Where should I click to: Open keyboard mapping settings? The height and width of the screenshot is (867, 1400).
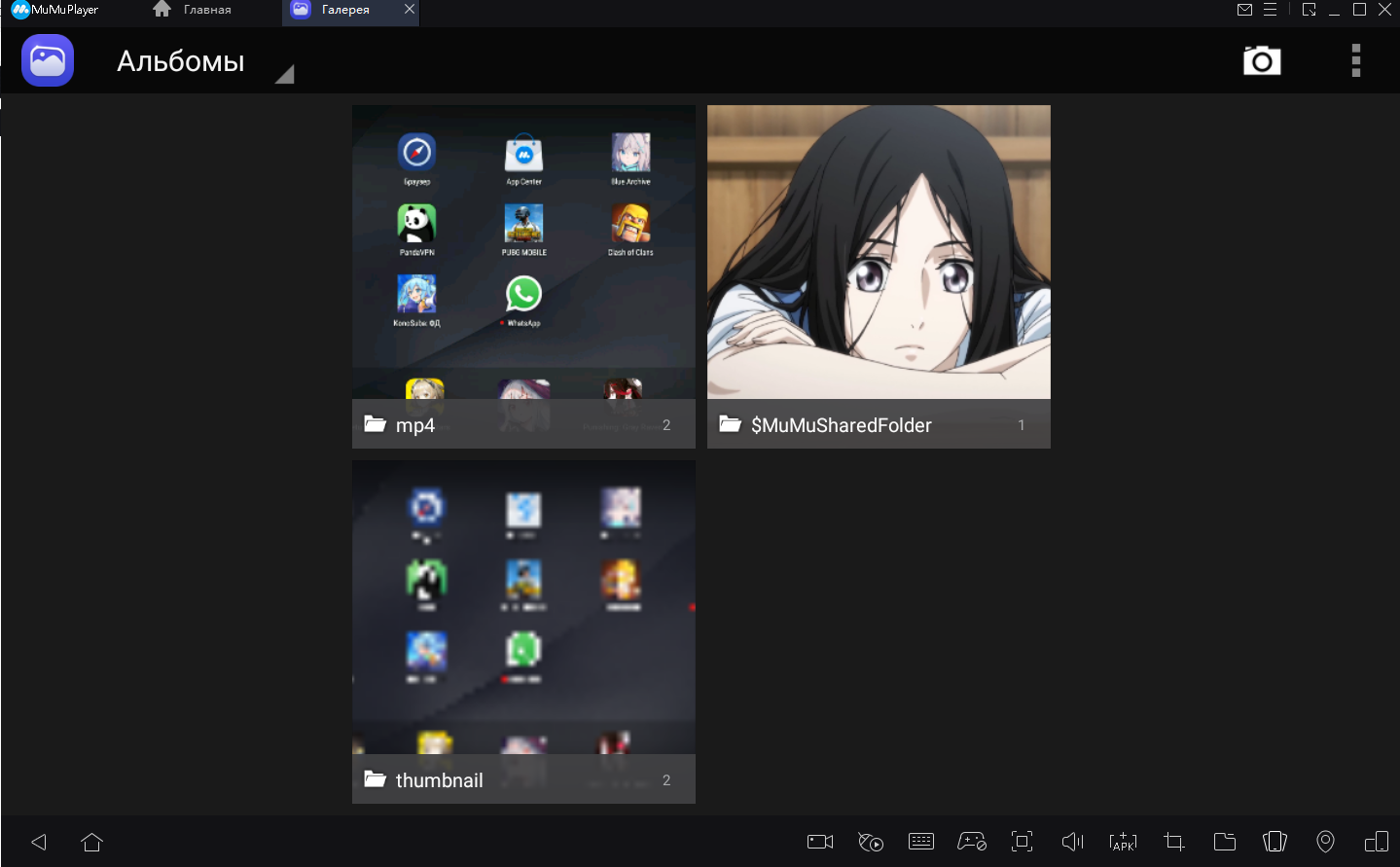(921, 842)
